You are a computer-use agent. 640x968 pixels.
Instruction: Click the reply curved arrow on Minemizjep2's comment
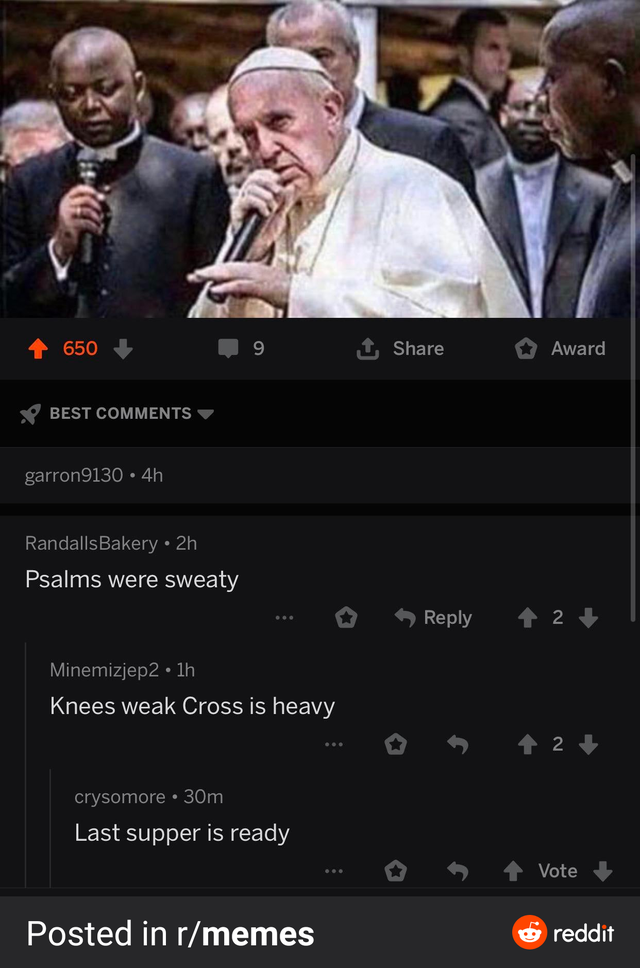click(x=457, y=744)
